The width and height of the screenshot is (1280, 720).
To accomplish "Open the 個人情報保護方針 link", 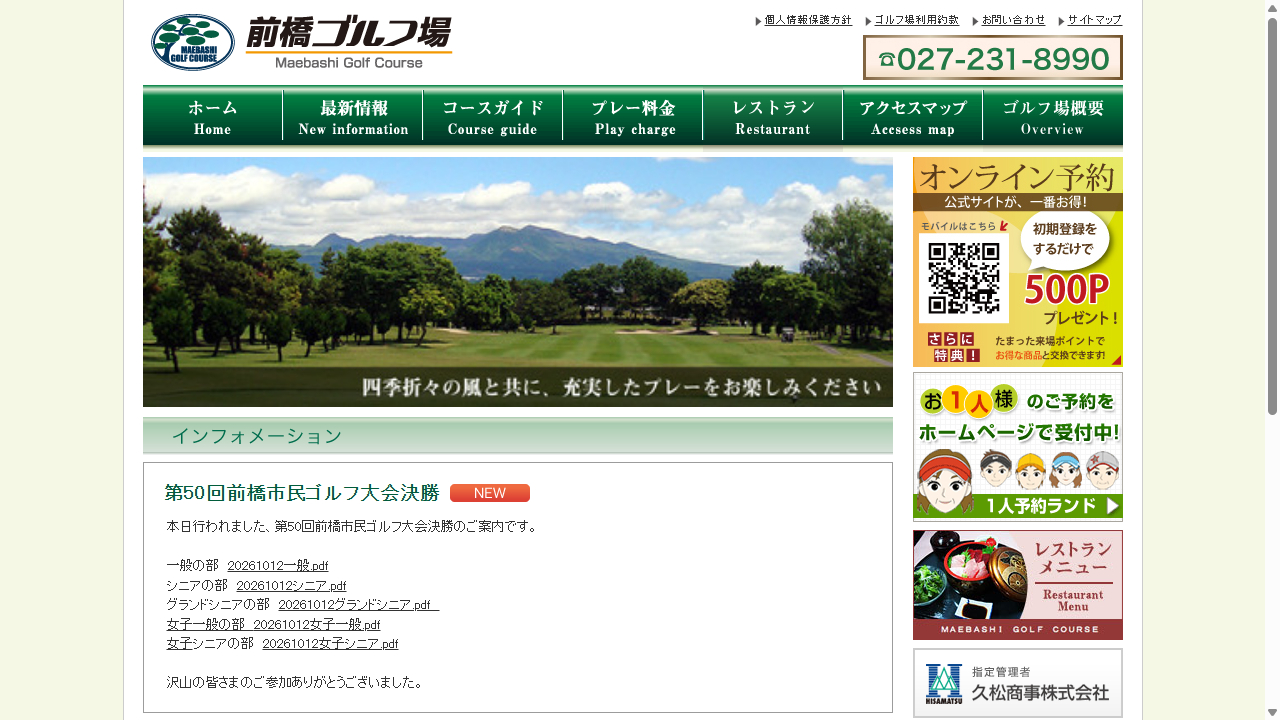I will coord(808,20).
